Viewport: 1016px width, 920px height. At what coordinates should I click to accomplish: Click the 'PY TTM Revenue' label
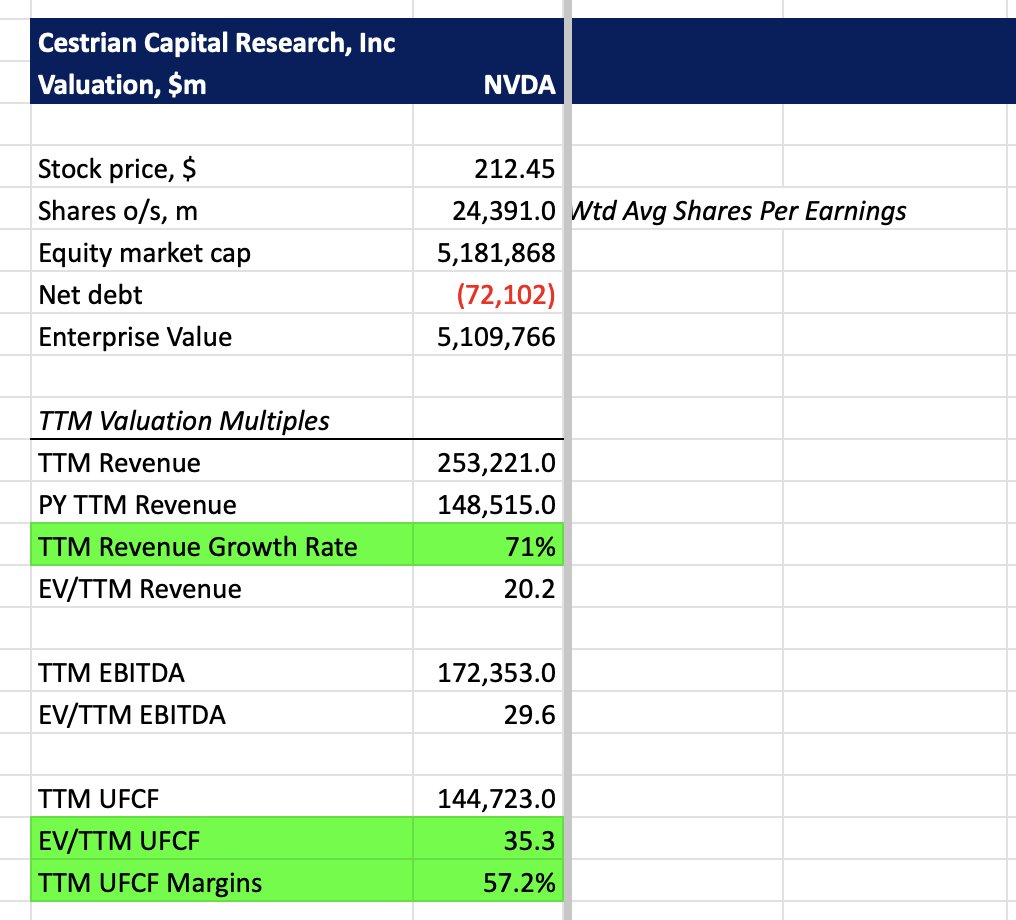pos(137,505)
